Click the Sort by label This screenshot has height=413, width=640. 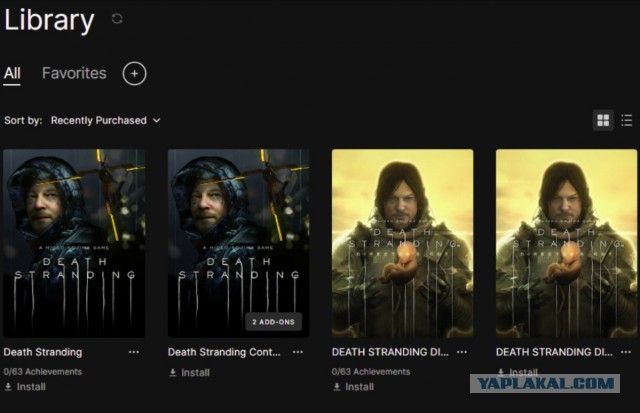tap(23, 120)
